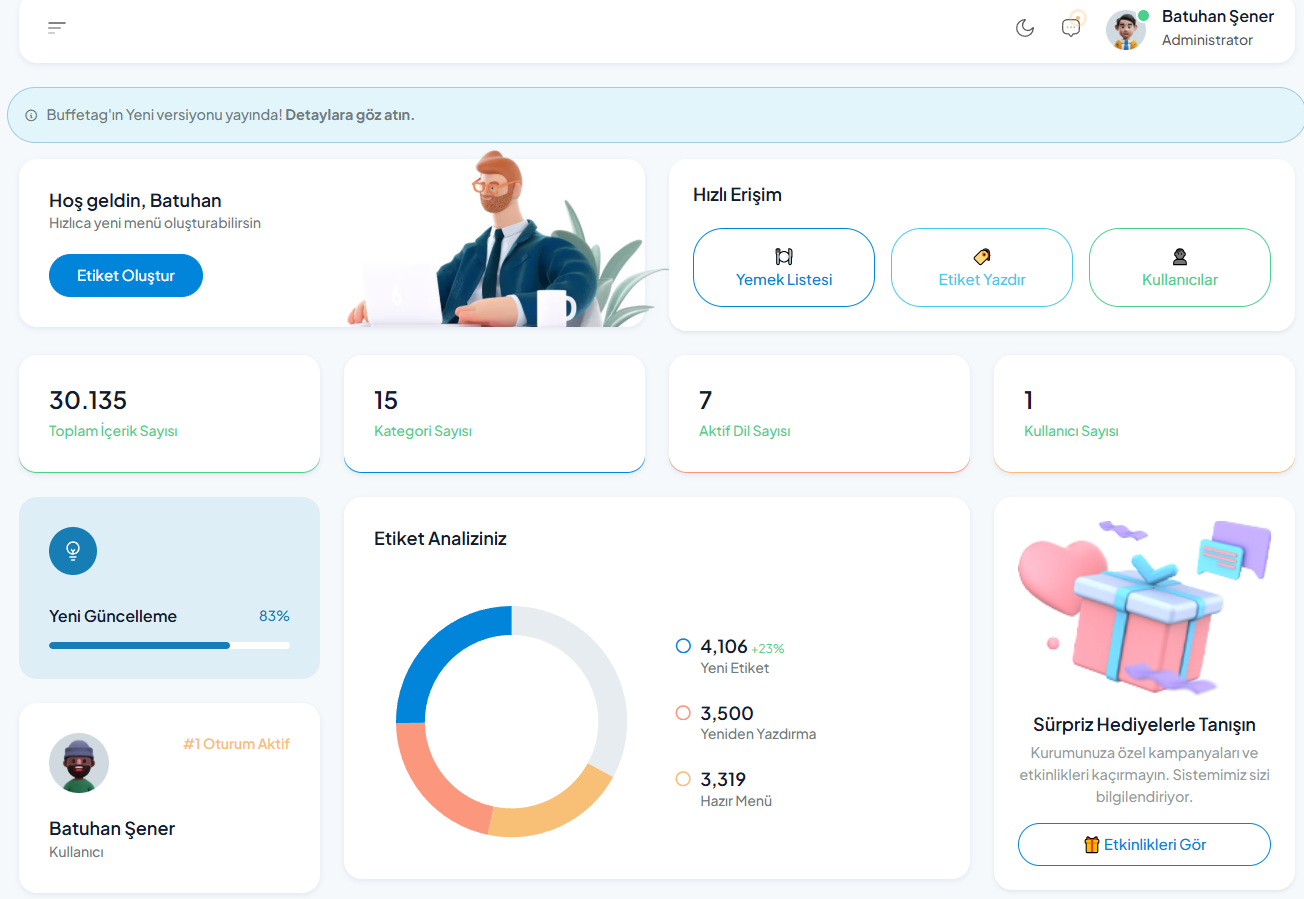Select the Yeniden Yazdırma legend circle
The width and height of the screenshot is (1304, 899).
point(684,713)
